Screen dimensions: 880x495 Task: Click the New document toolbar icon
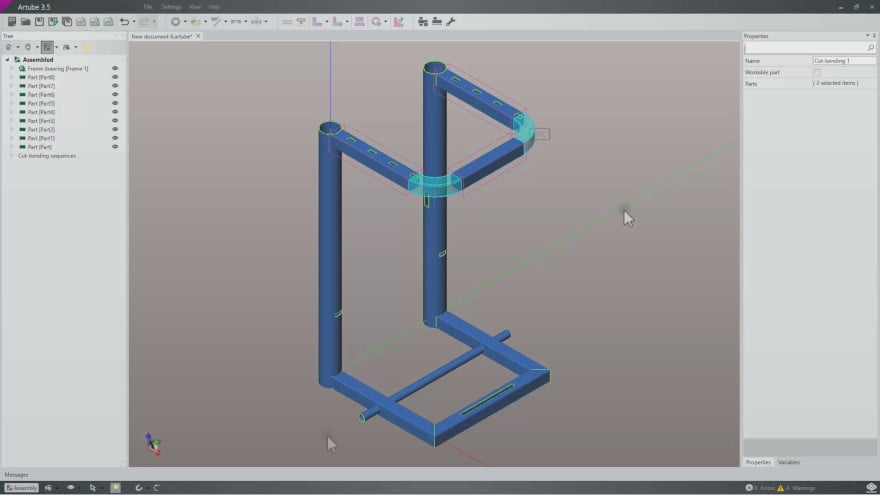(12, 21)
